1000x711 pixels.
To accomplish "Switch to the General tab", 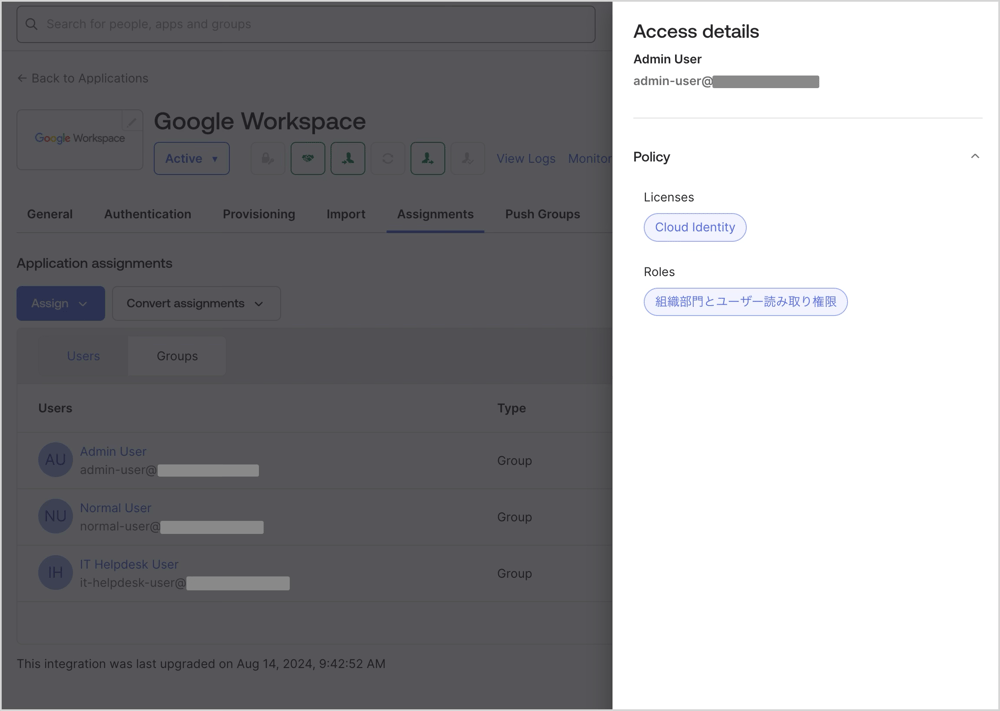I will (x=50, y=214).
